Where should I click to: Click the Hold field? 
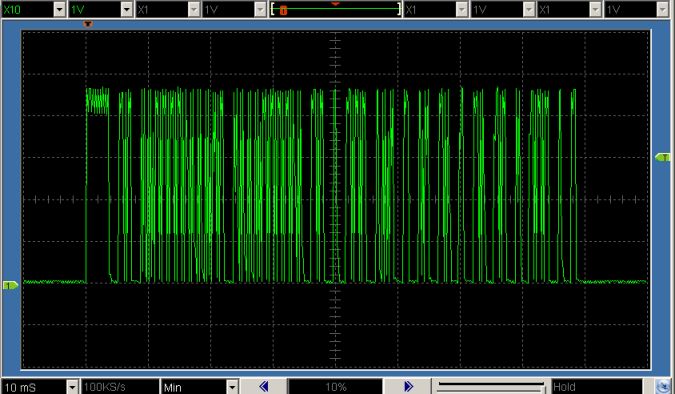pos(596,387)
